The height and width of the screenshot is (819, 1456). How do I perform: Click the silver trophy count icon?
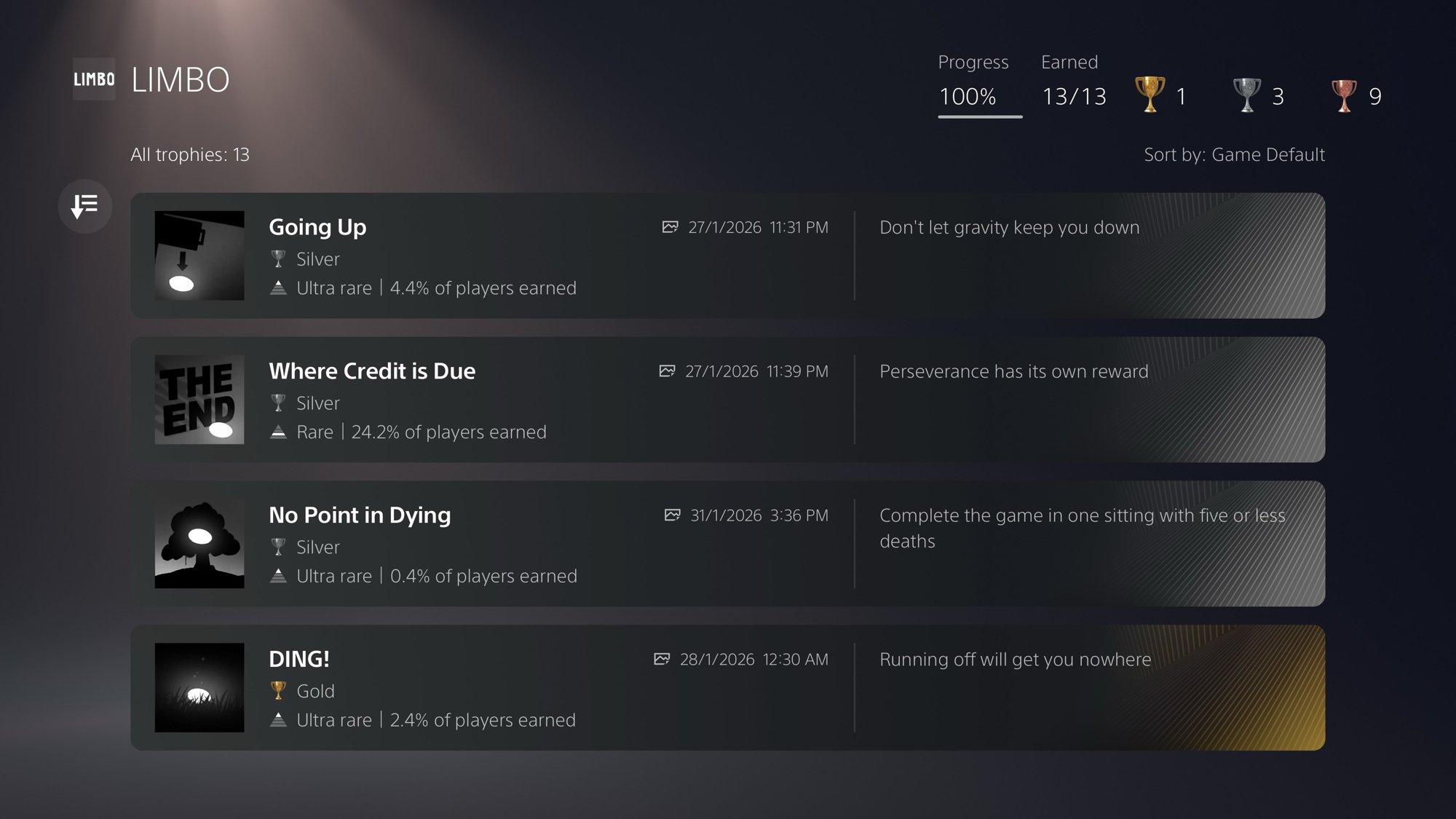1246,95
